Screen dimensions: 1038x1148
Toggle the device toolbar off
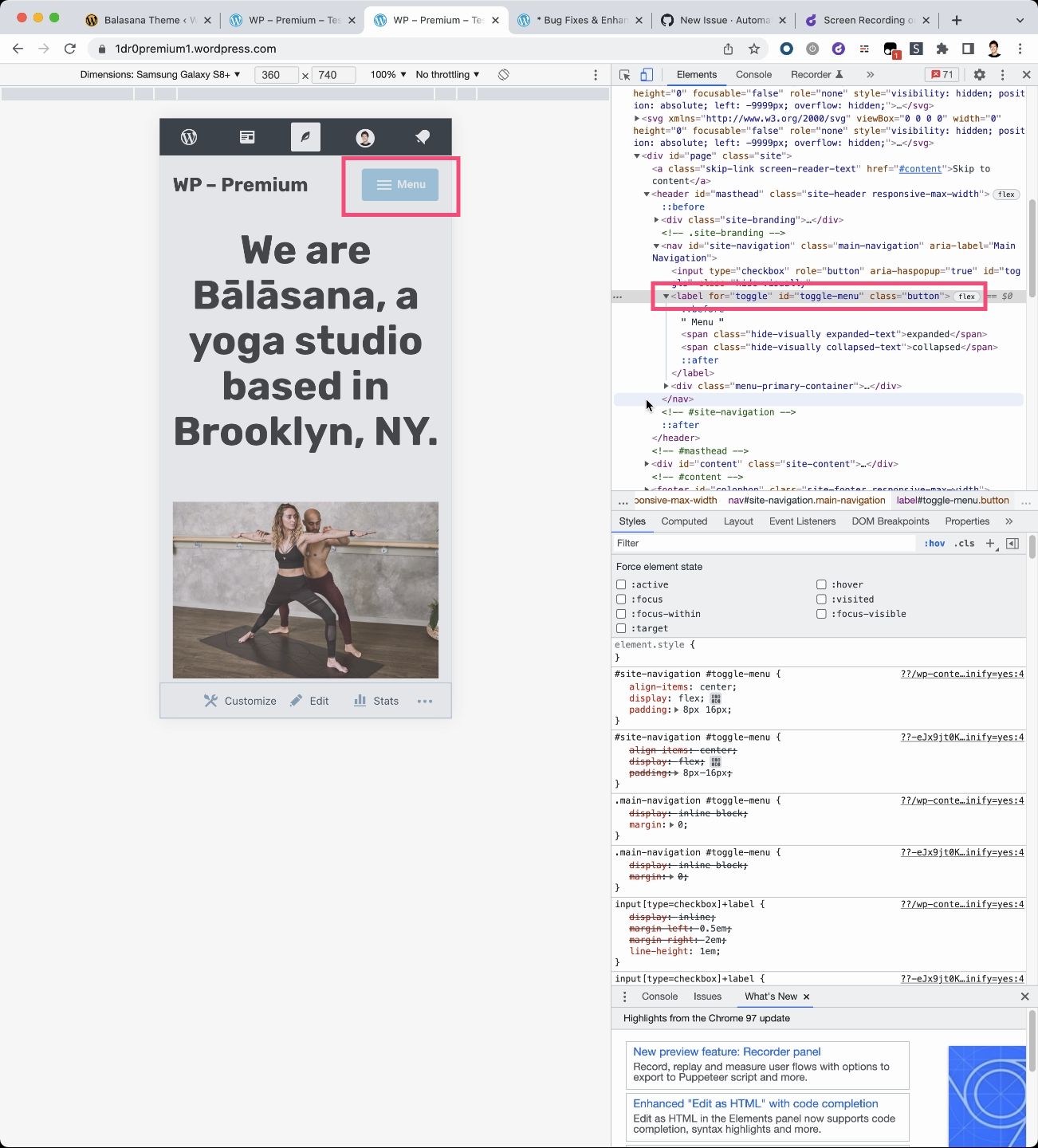646,74
